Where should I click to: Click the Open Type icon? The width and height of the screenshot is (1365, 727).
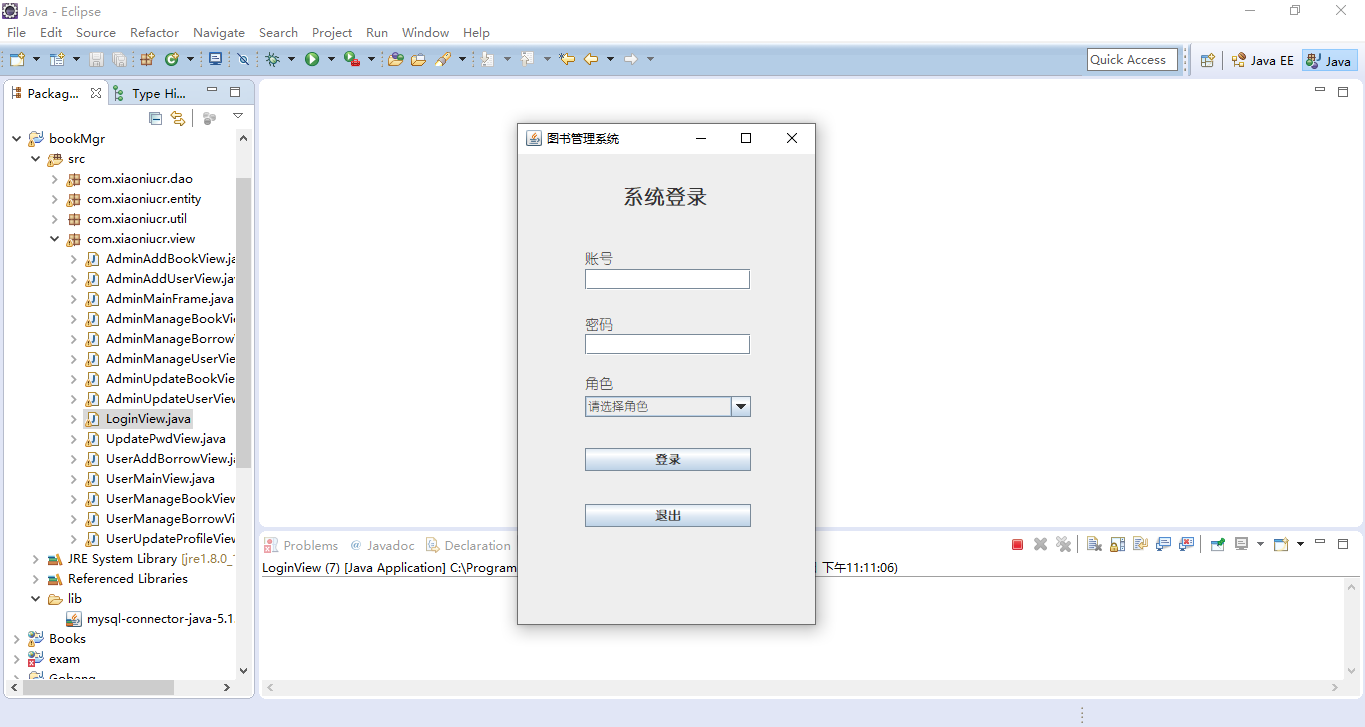(395, 59)
